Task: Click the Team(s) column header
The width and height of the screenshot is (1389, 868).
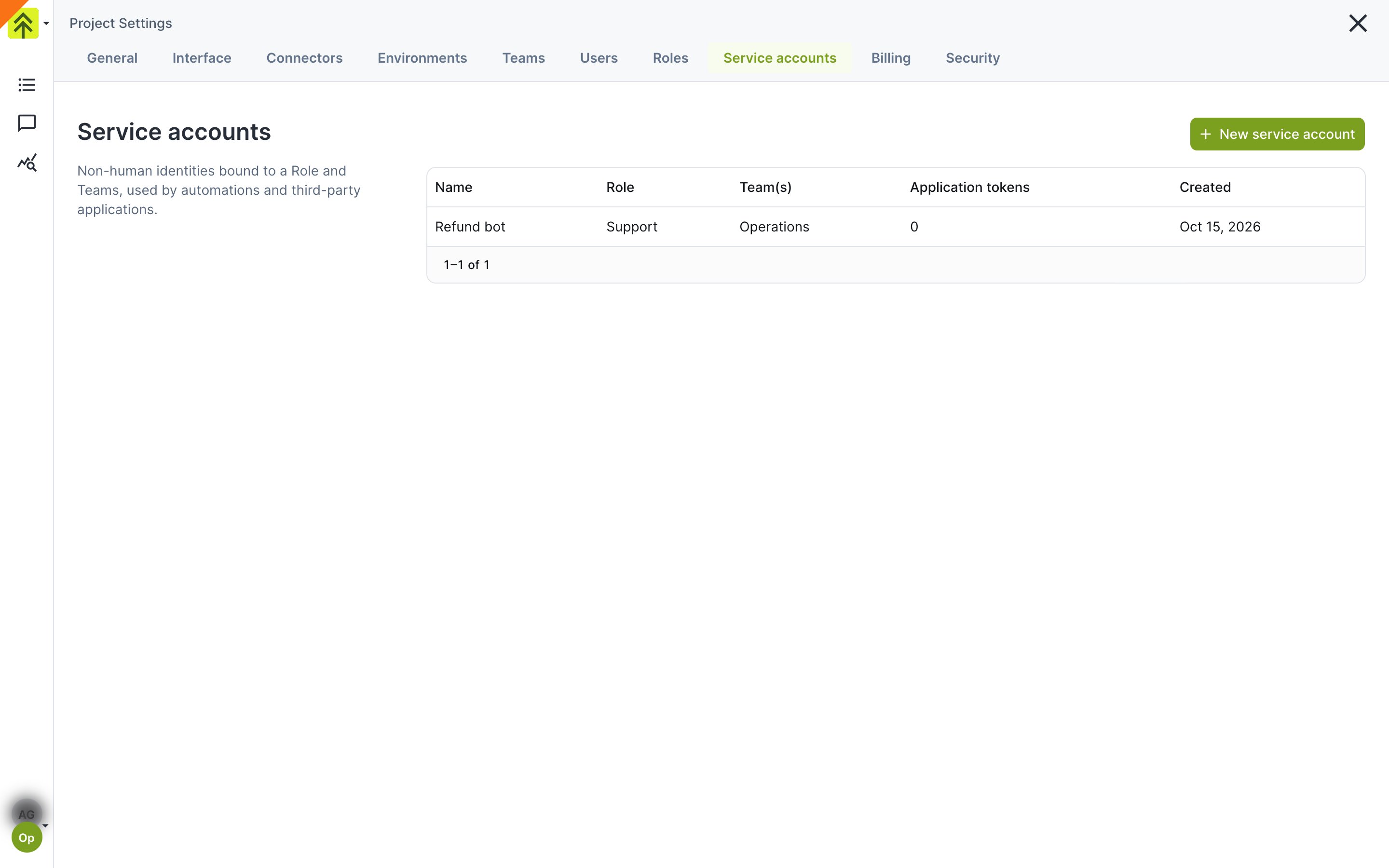Action: point(765,187)
